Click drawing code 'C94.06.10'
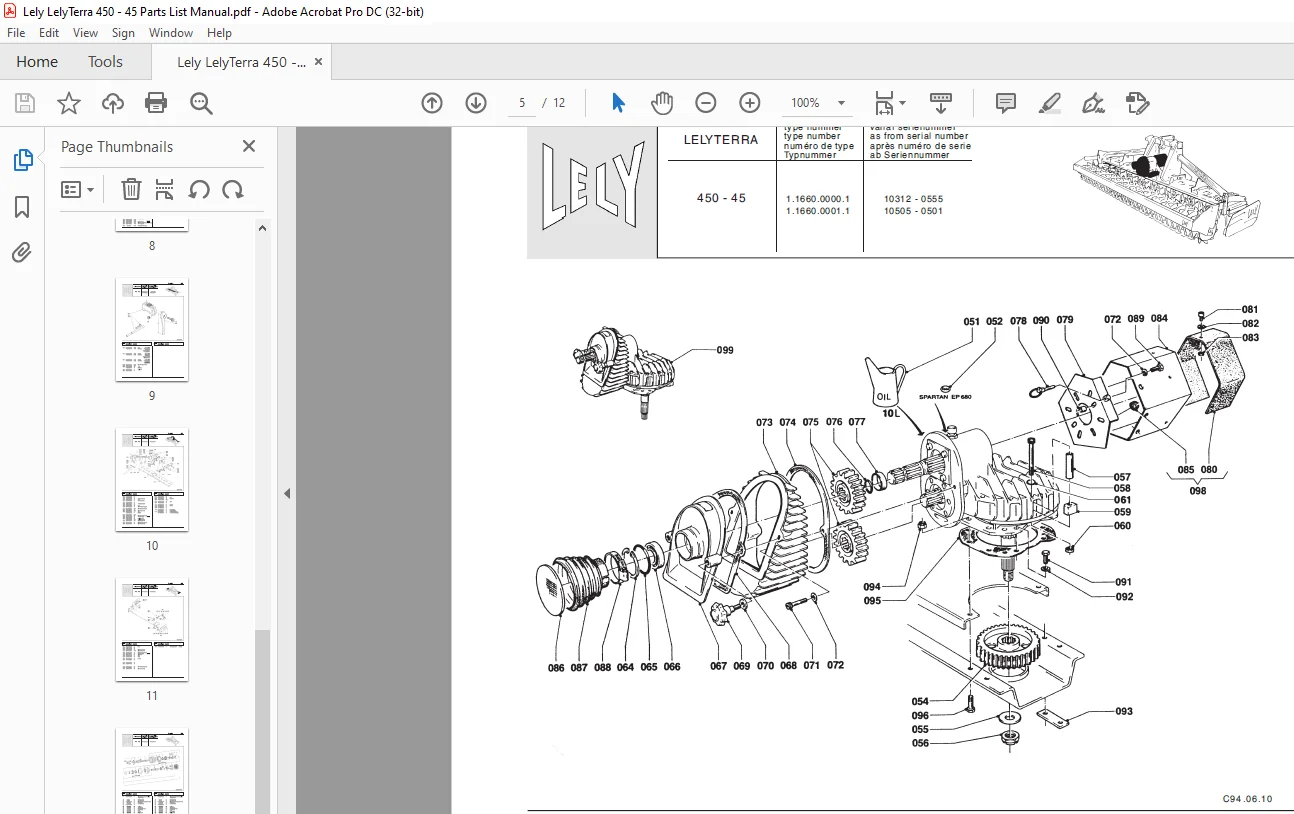 tap(1247, 798)
